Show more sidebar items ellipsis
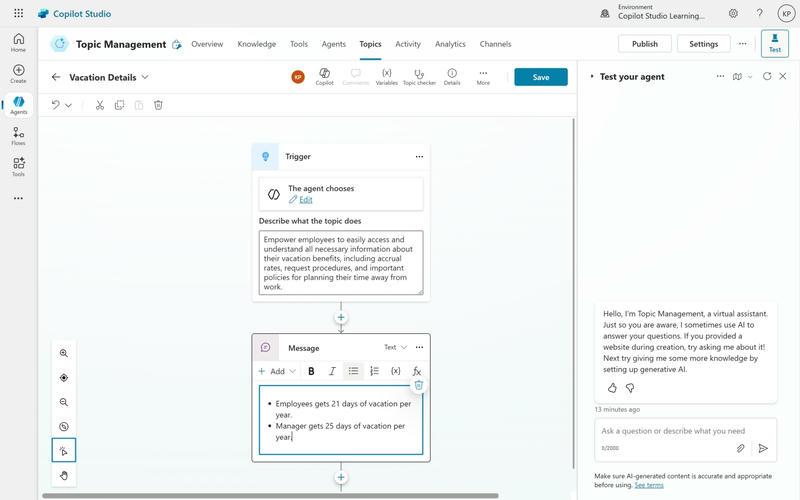 (x=18, y=198)
